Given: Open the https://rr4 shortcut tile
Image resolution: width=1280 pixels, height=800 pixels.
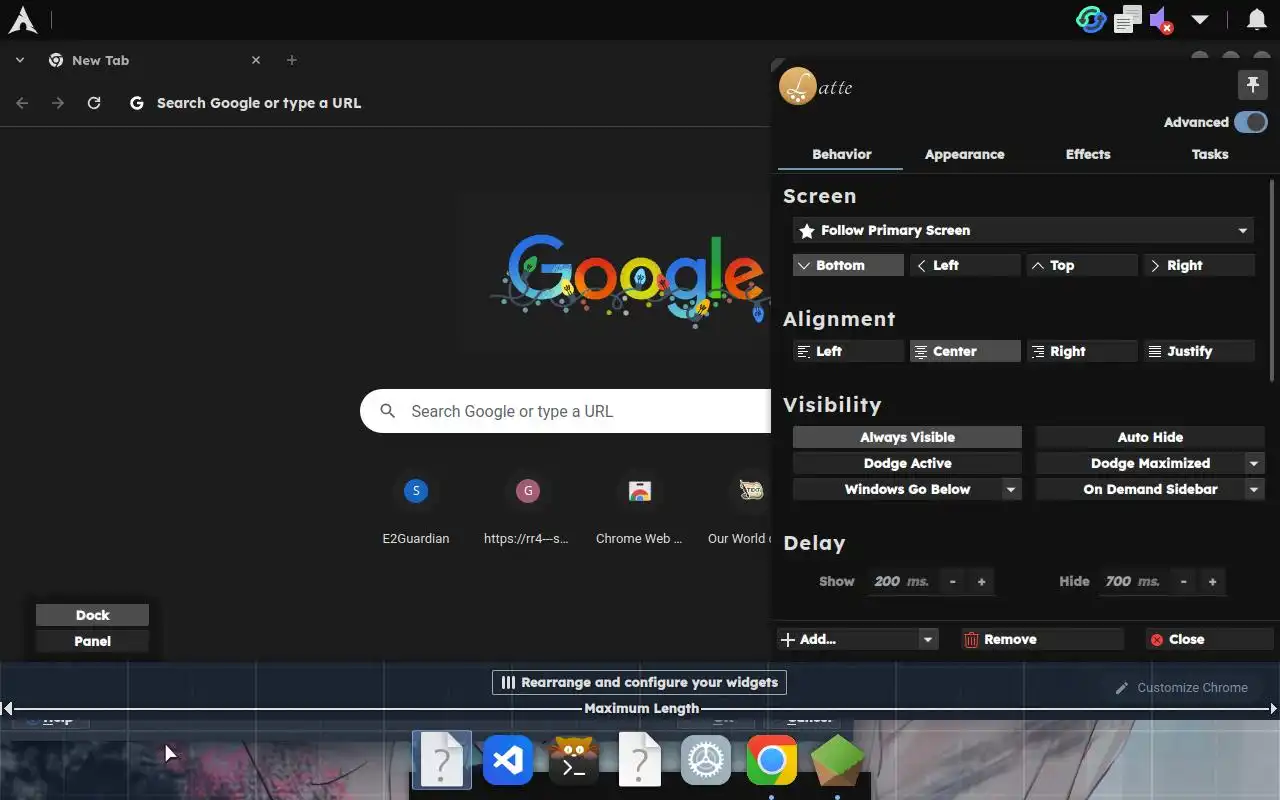Looking at the screenshot, I should click(527, 510).
